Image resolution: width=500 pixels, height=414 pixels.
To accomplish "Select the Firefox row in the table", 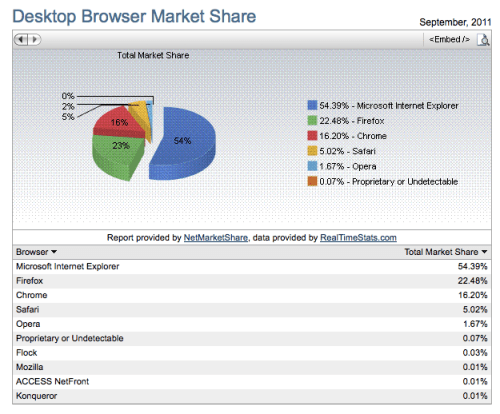I will pyautogui.click(x=252, y=281).
